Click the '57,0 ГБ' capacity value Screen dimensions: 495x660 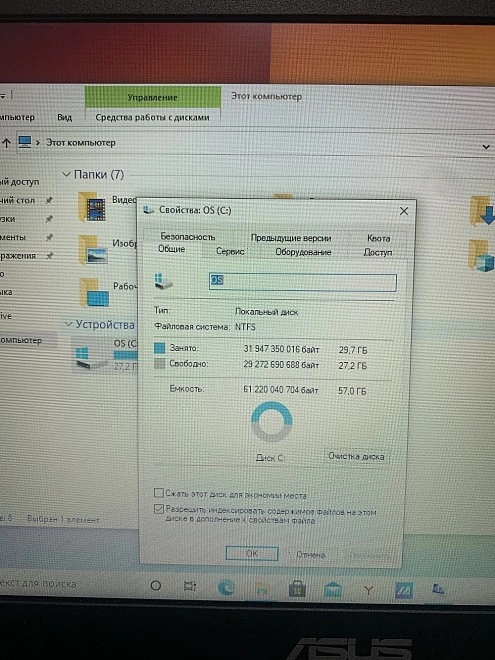click(x=352, y=391)
